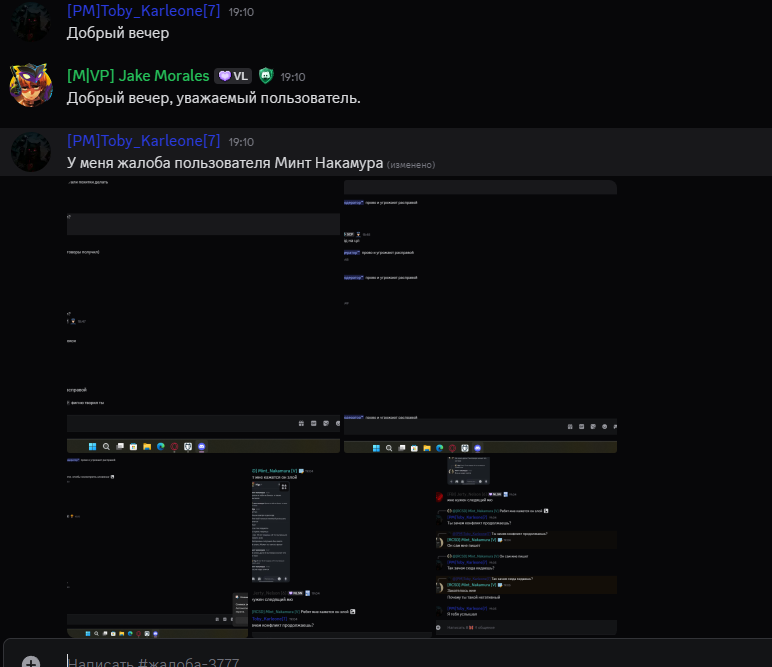The height and width of the screenshot is (667, 772).
Task: Open Toby_Karleone's avatar on the complaint message
Action: coord(31,152)
